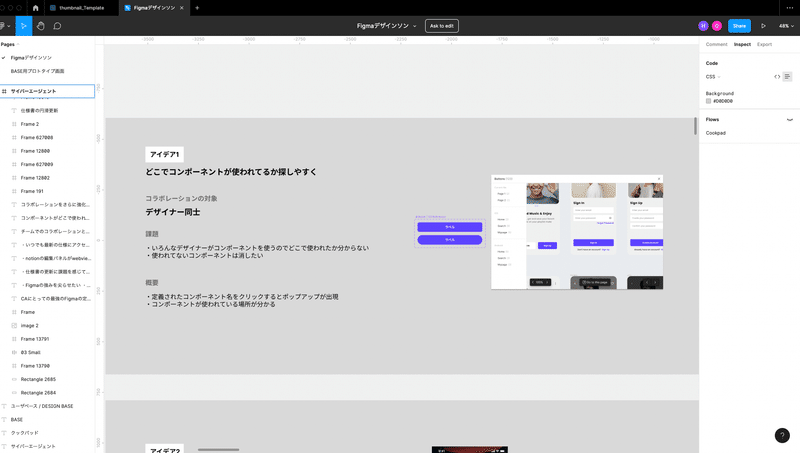The height and width of the screenshot is (453, 800).
Task: Click the デザイナー同士 text on canvas
Action: coord(172,212)
